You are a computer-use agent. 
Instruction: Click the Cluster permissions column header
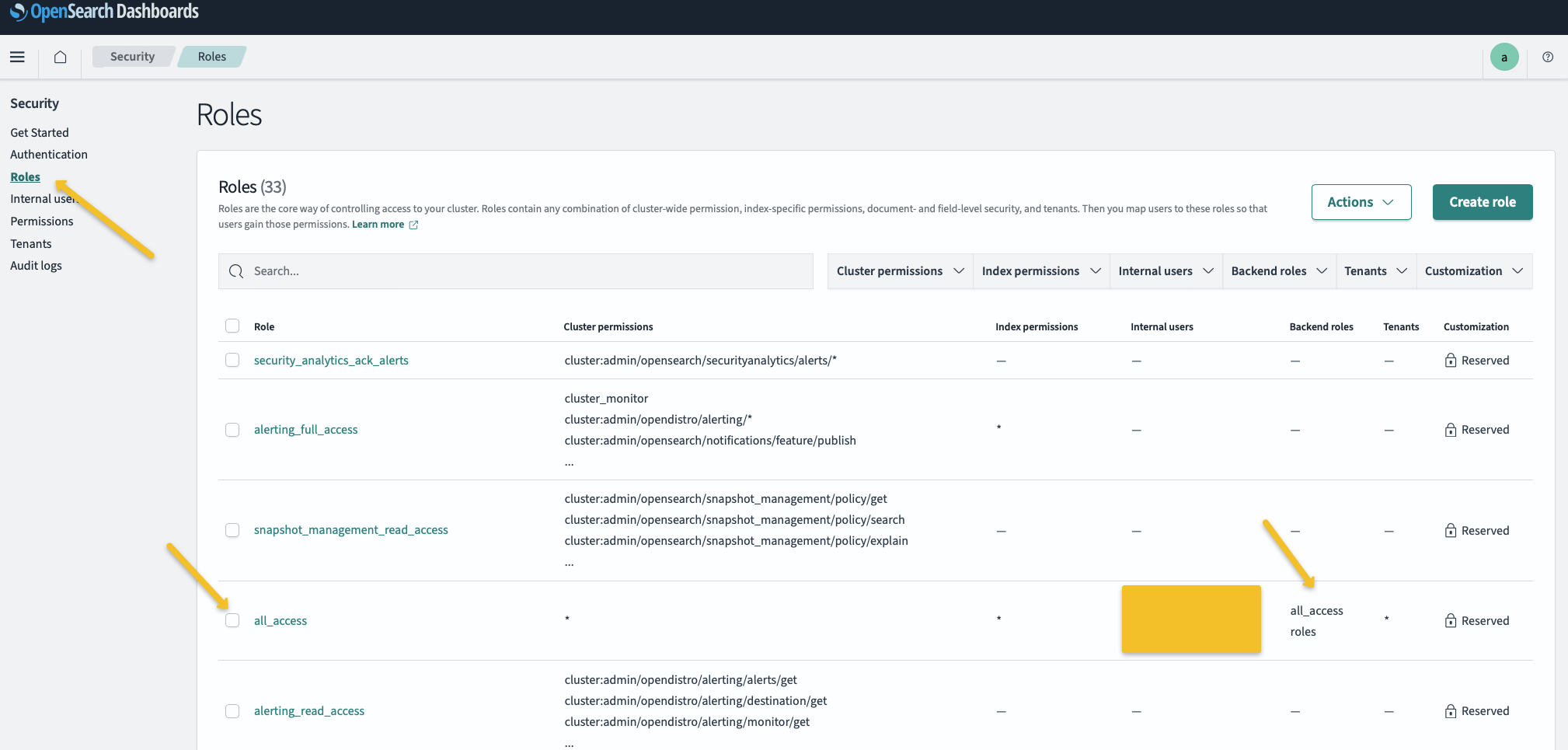click(608, 327)
